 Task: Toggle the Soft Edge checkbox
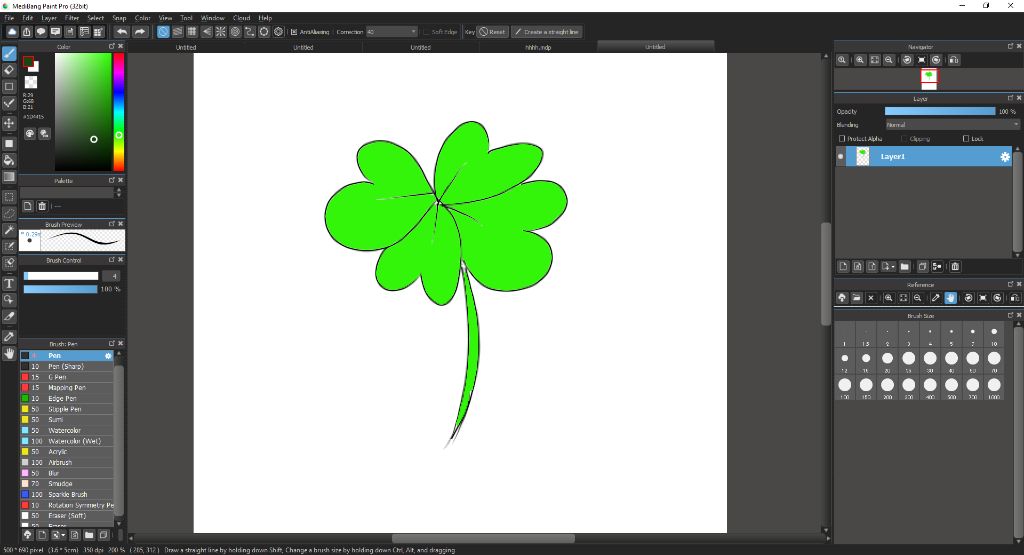coord(426,31)
